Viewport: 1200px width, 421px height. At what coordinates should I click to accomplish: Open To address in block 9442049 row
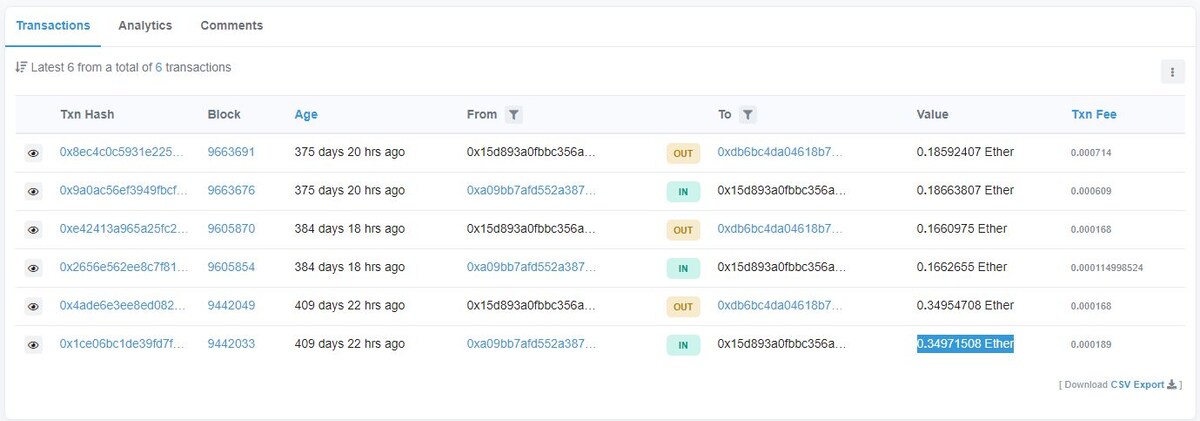[x=780, y=305]
